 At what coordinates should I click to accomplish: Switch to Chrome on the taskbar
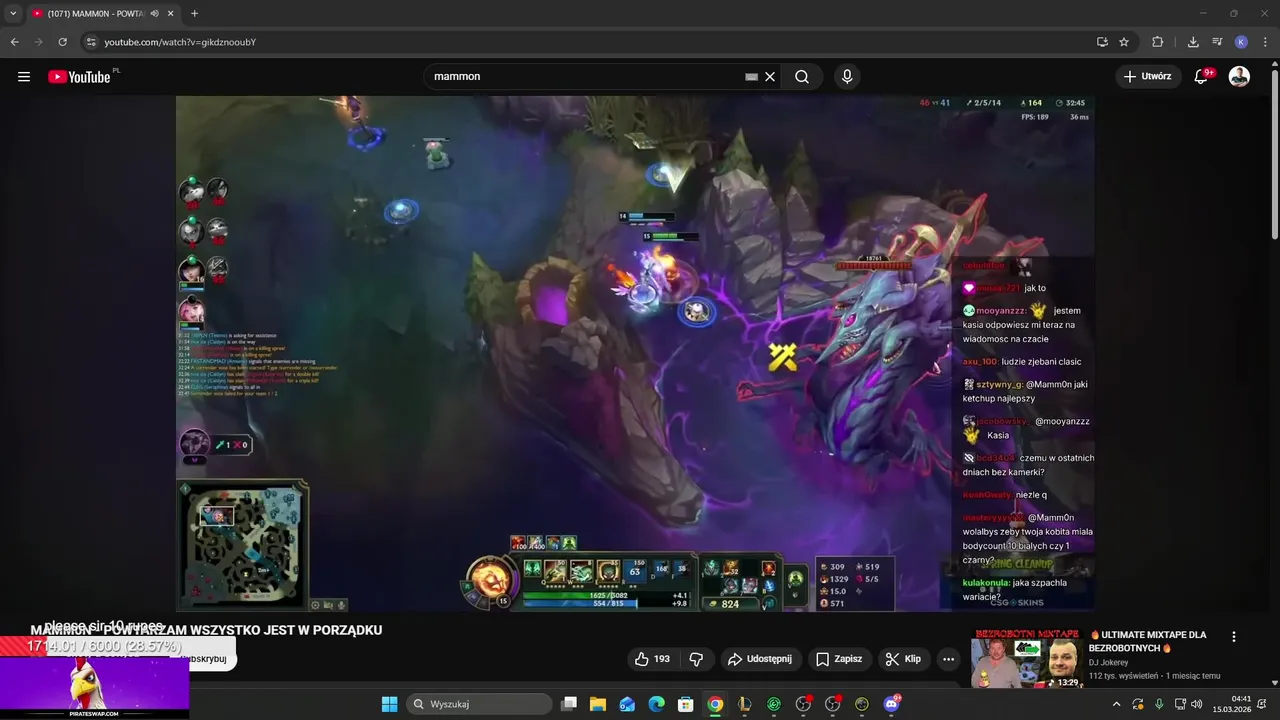pyautogui.click(x=715, y=704)
